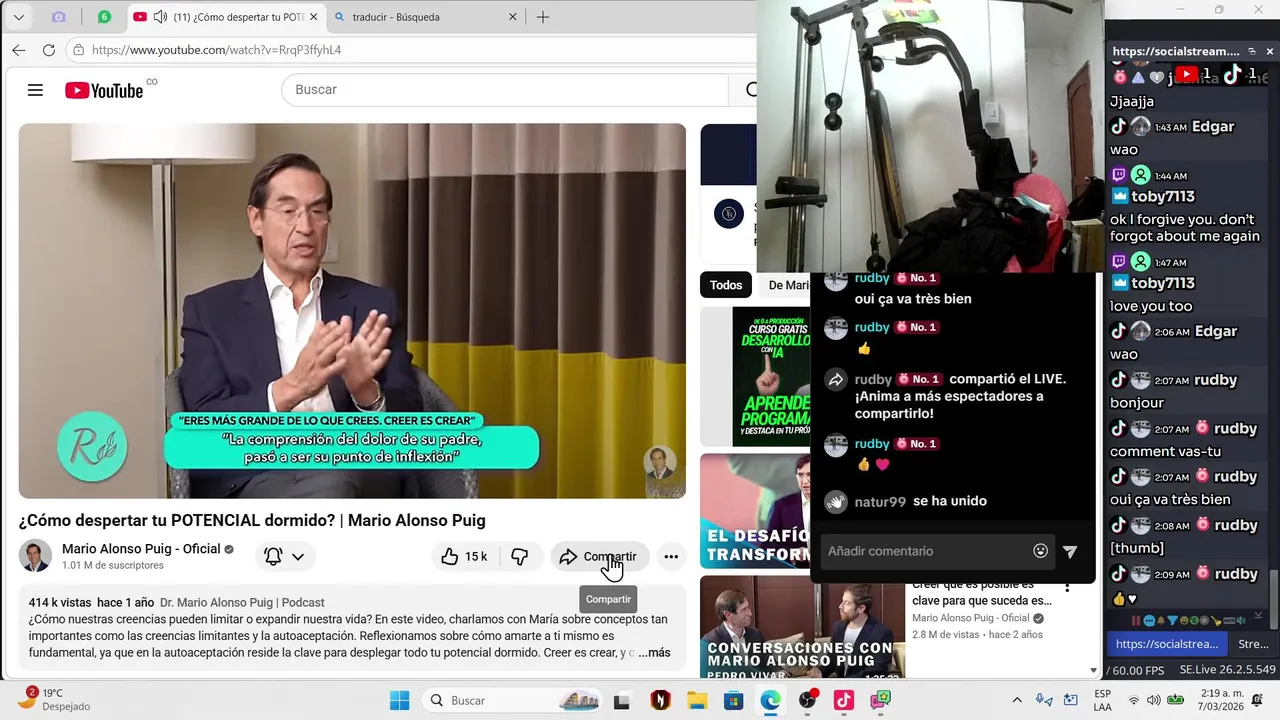Open Mario Alonso Puig channel avatar

[x=36, y=556]
